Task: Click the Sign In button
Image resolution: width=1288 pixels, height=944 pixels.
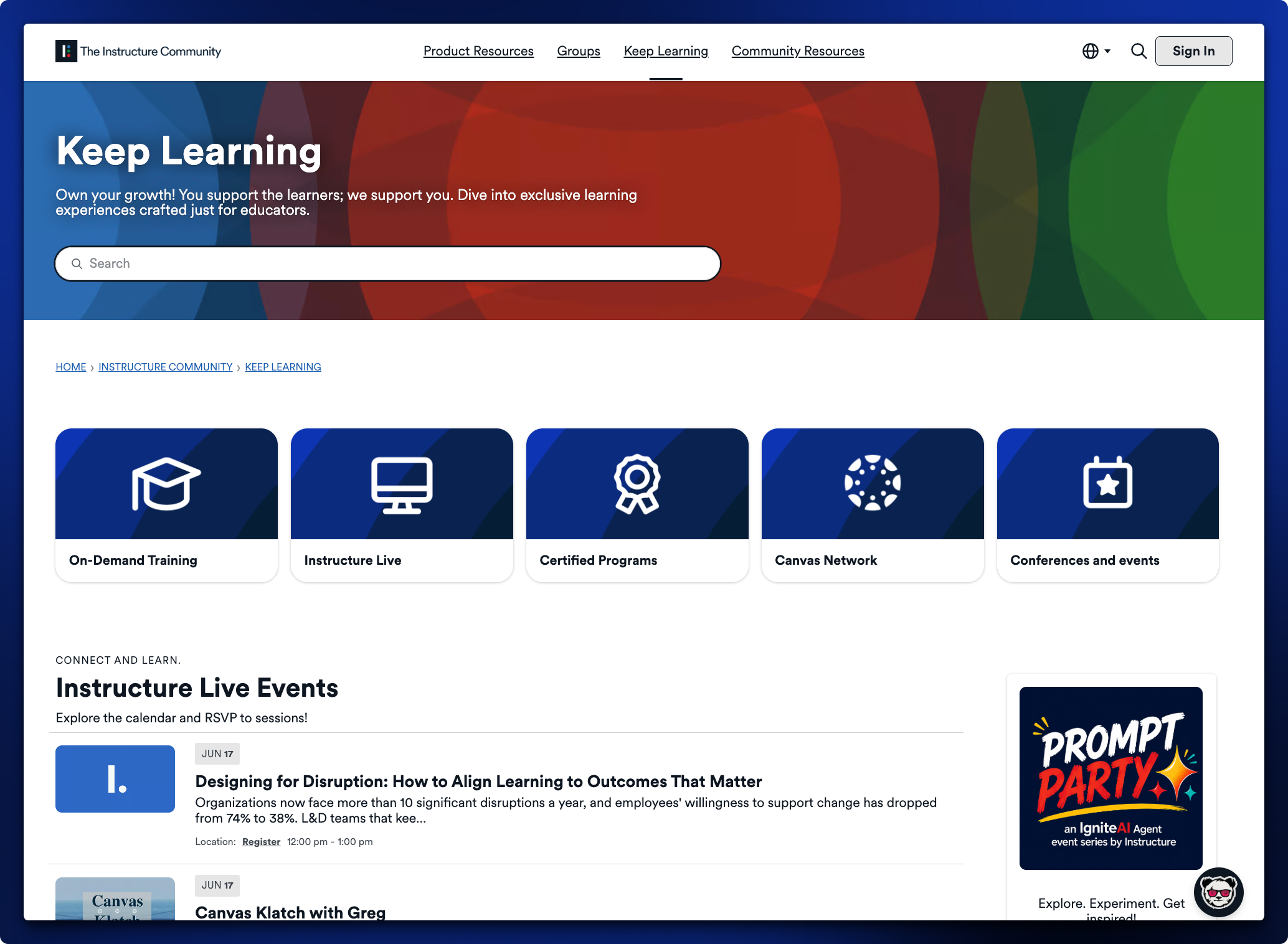Action: click(1193, 51)
